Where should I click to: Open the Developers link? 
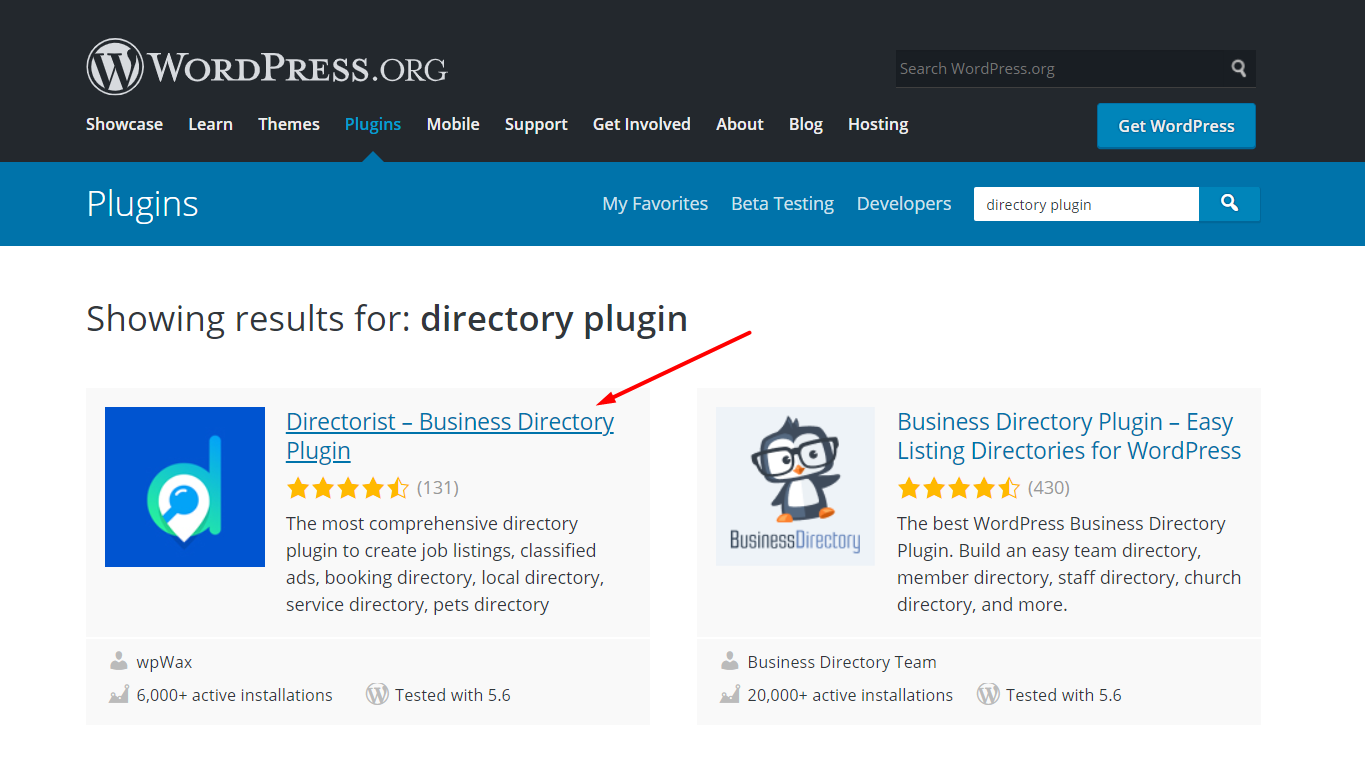904,203
